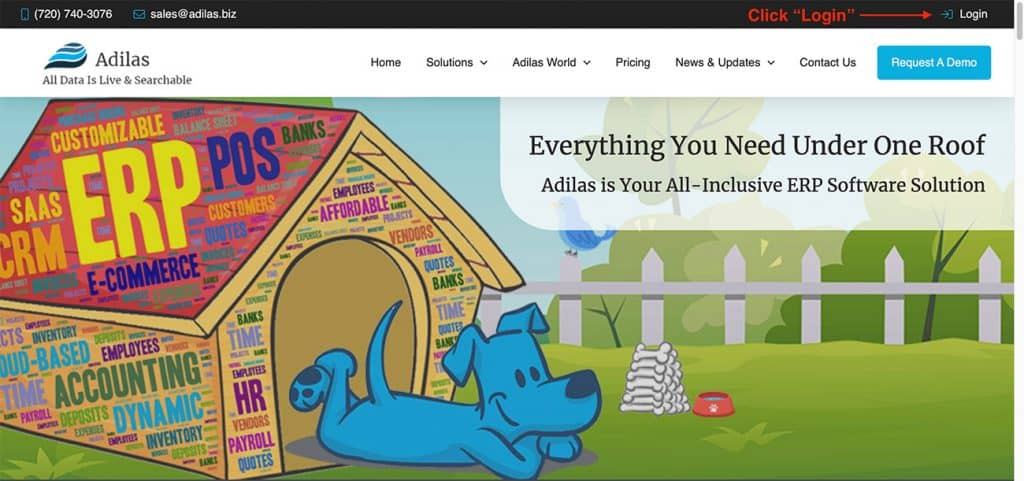Click the Everything You Need Under One Roof heading
Screen dimensions: 1024x481
[x=757, y=145]
